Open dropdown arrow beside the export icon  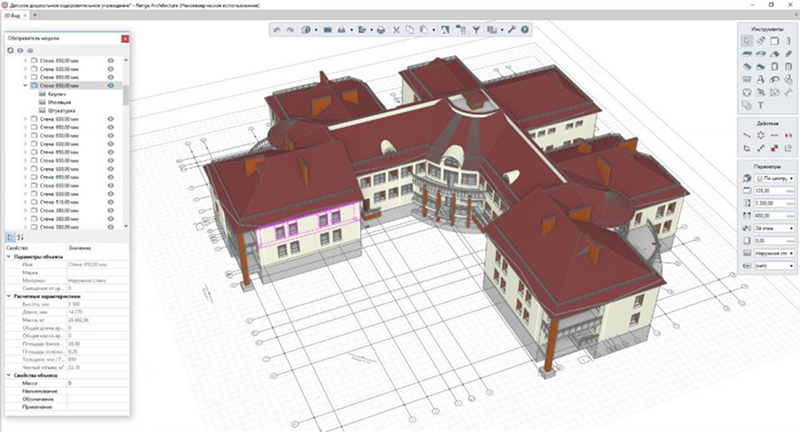pos(371,30)
